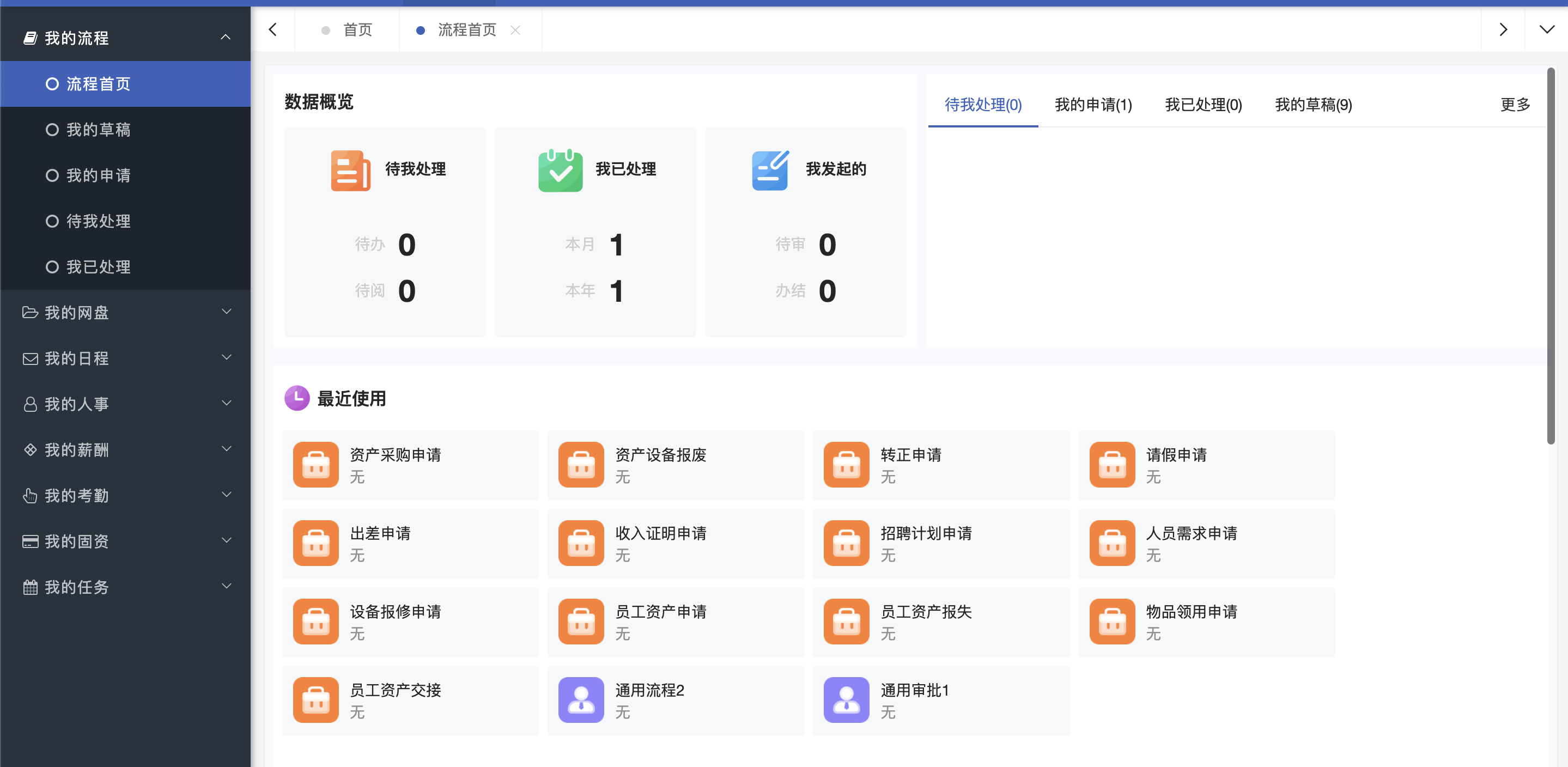Open the 转正申请 briefcase icon
The height and width of the screenshot is (767, 1568).
tap(847, 465)
